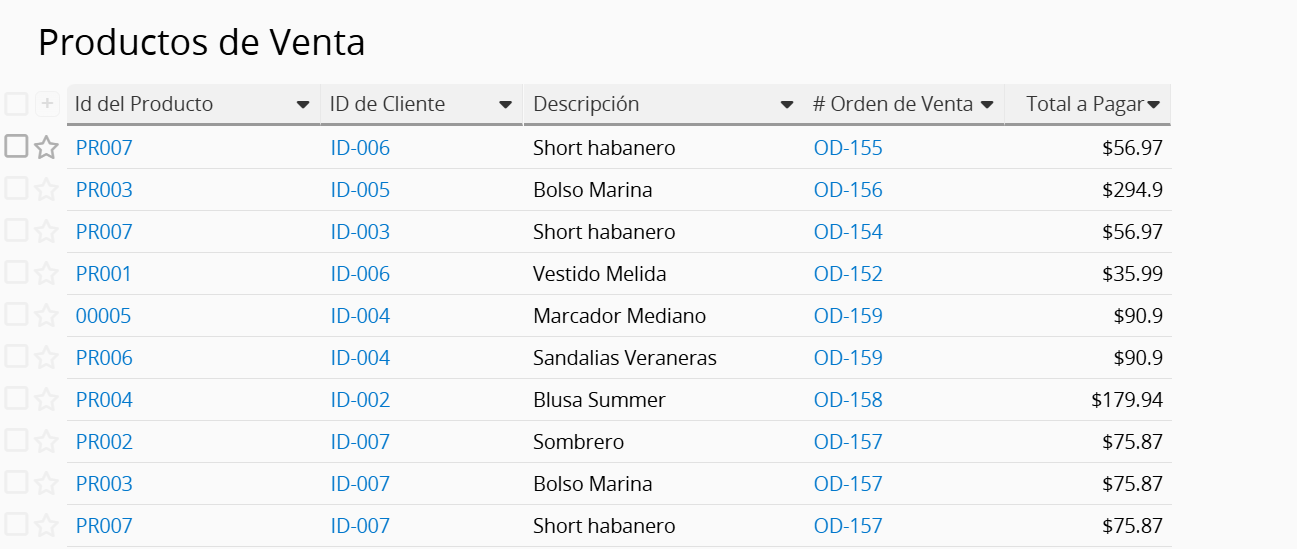Open the Id del Producto column dropdown
This screenshot has width=1297, height=549.
click(x=303, y=105)
